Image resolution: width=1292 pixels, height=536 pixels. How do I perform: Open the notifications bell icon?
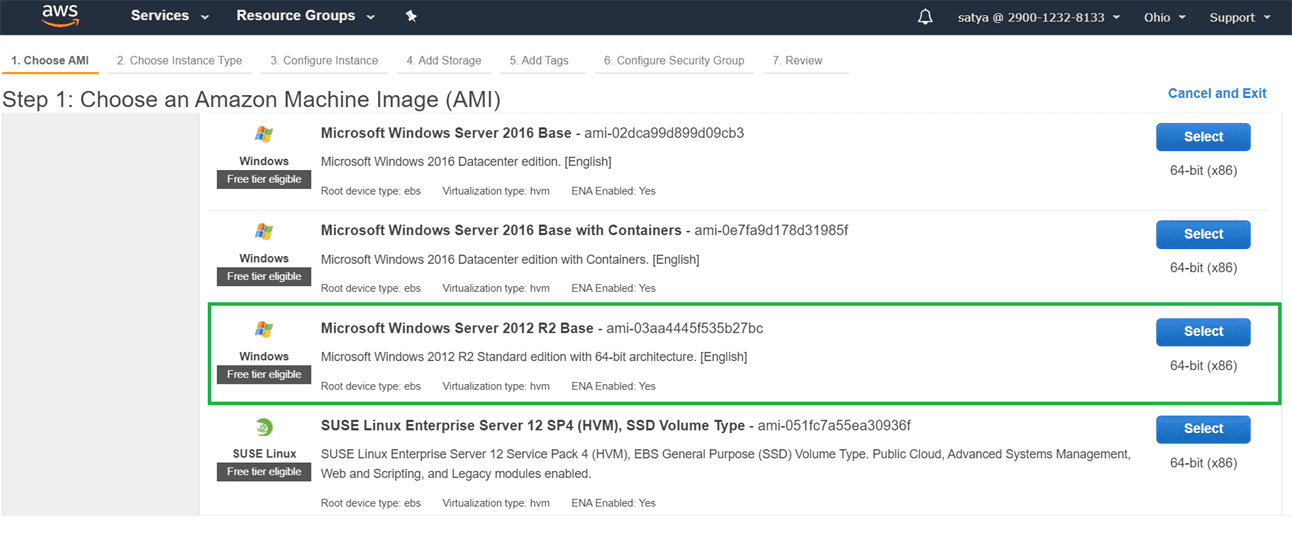[925, 17]
